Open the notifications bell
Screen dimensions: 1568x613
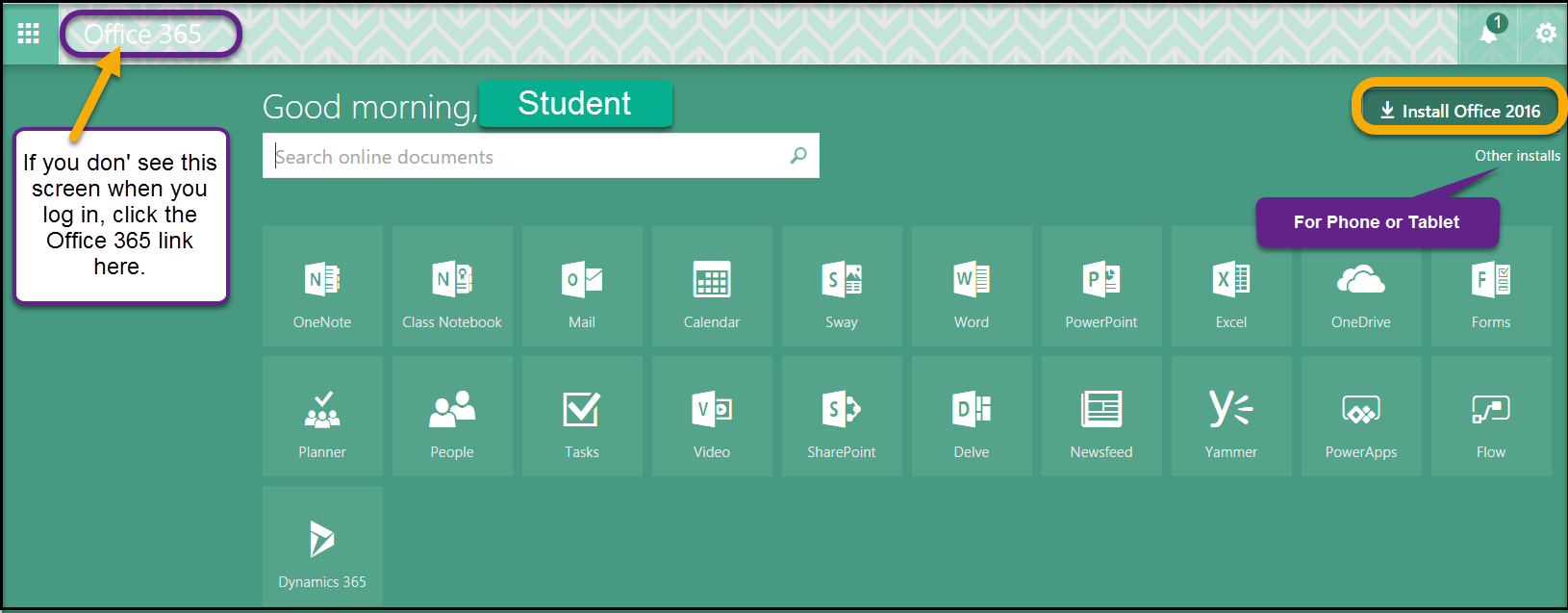1489,34
